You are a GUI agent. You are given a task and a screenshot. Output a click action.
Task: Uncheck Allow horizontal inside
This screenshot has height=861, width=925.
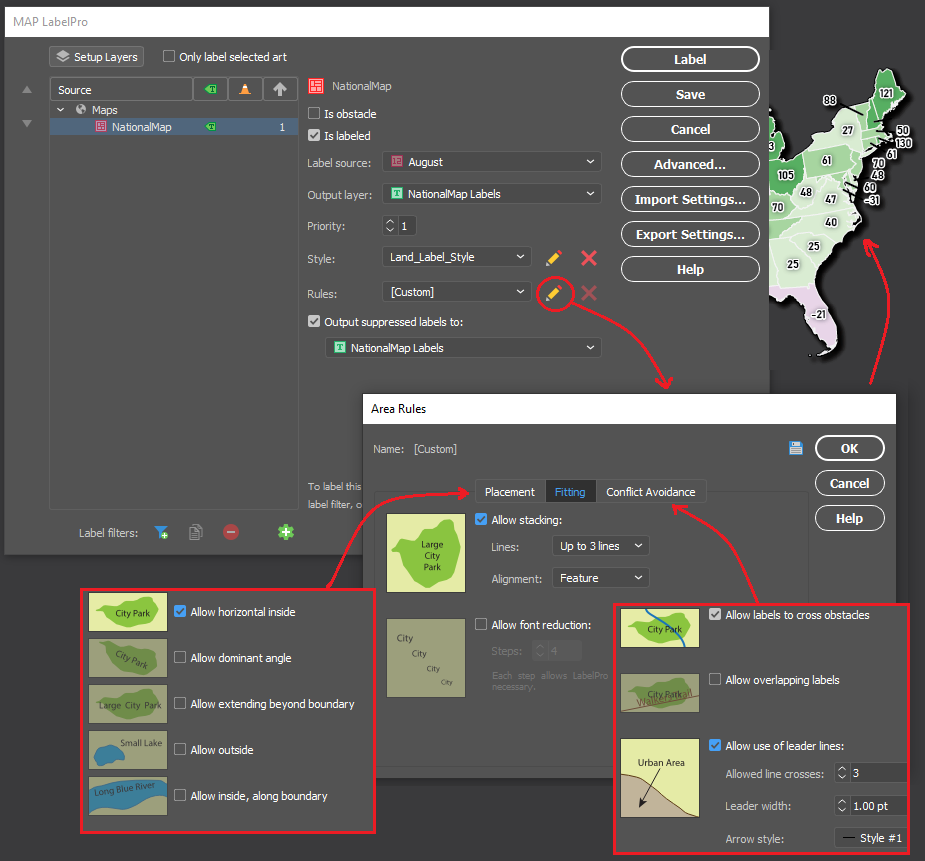[180, 612]
